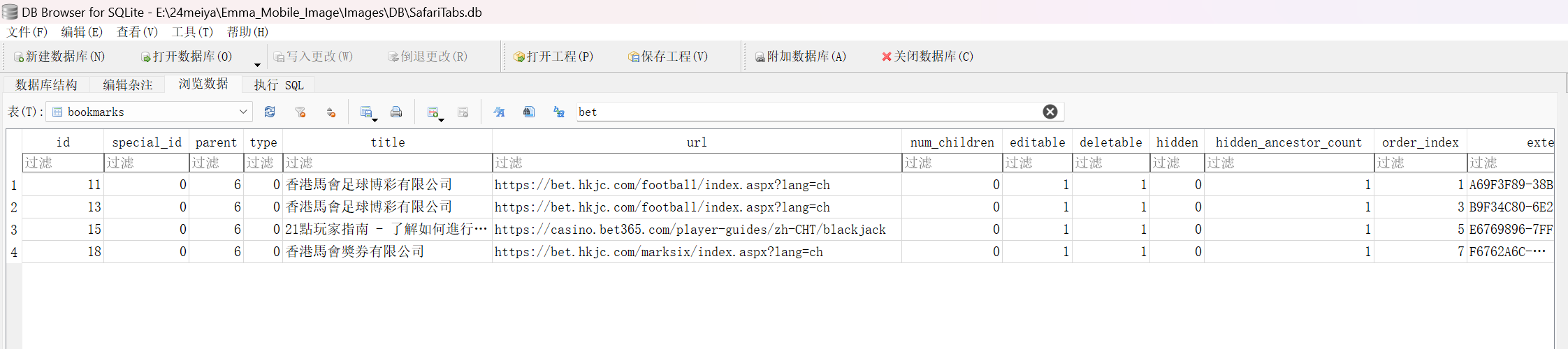Select cell A69F3F89-38B in first row

coord(1511,185)
